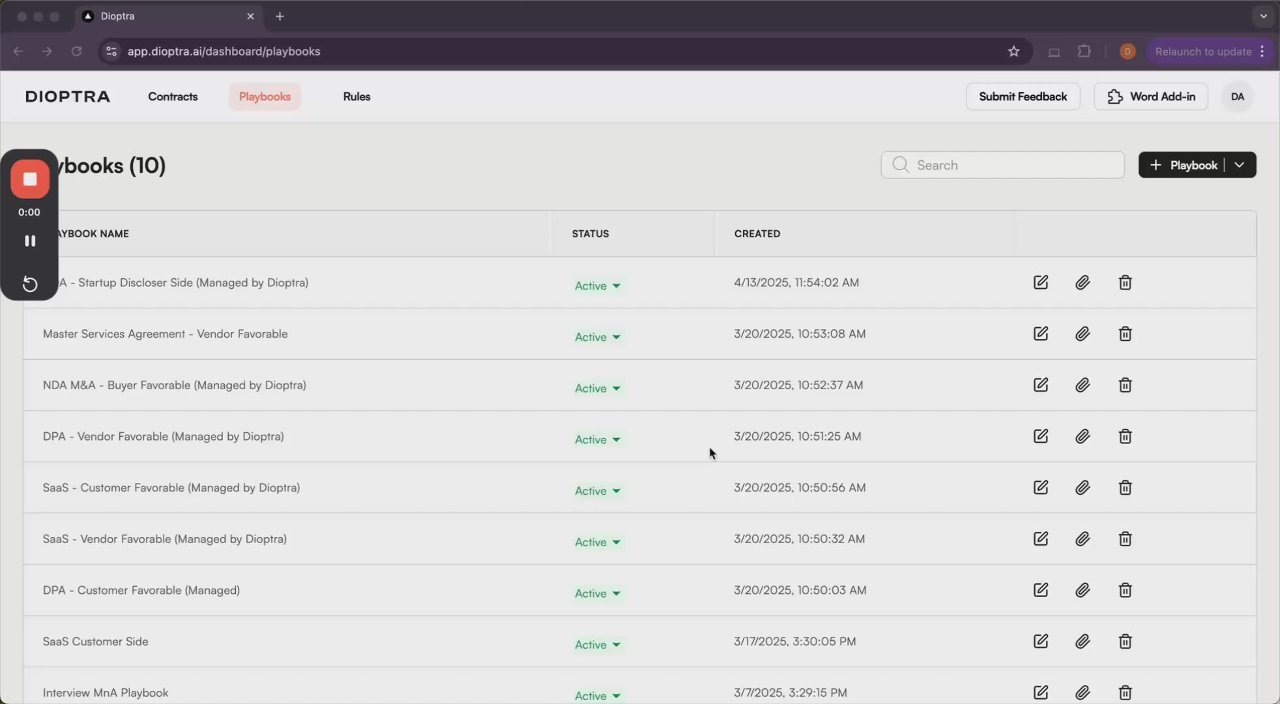Expand the chevron beside the + Playbook button

coord(1240,165)
